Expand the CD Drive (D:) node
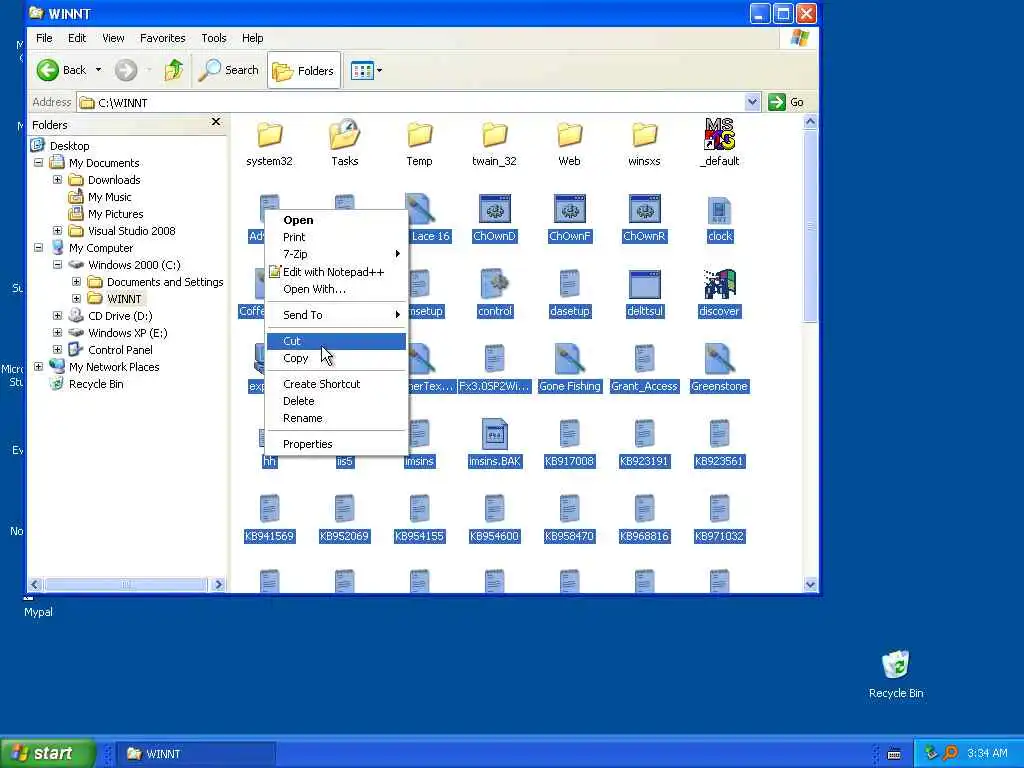Image resolution: width=1024 pixels, height=768 pixels. point(57,315)
